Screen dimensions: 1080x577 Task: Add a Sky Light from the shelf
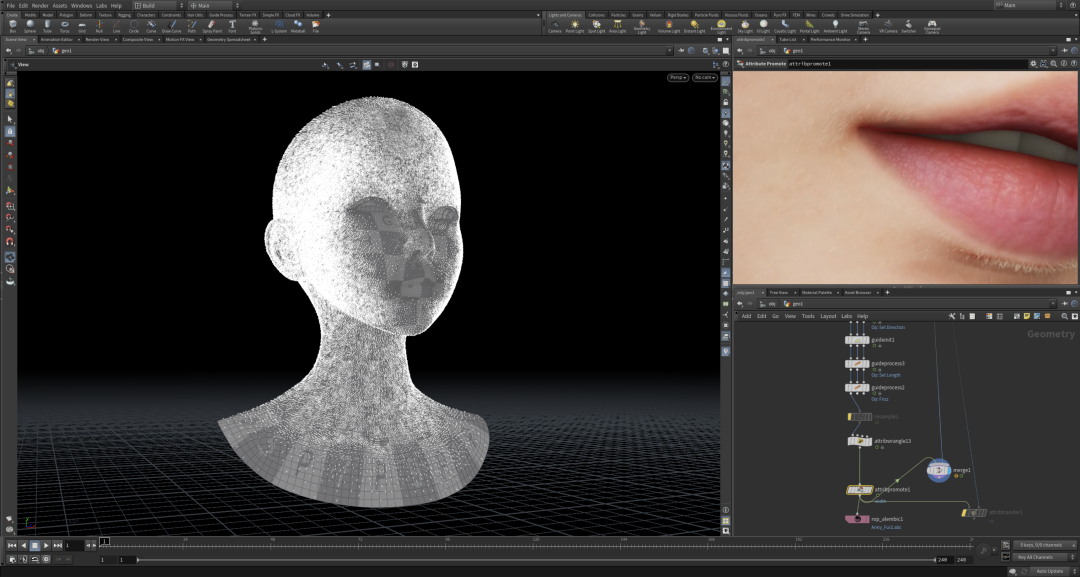pyautogui.click(x=745, y=26)
